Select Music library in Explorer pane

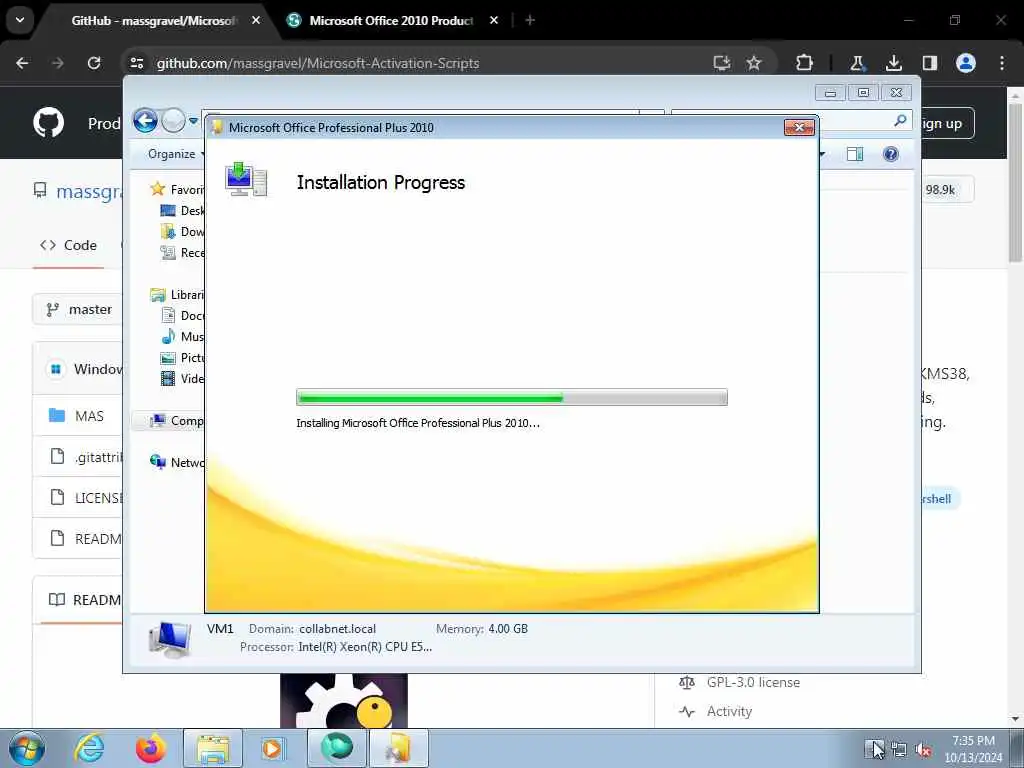(x=182, y=336)
